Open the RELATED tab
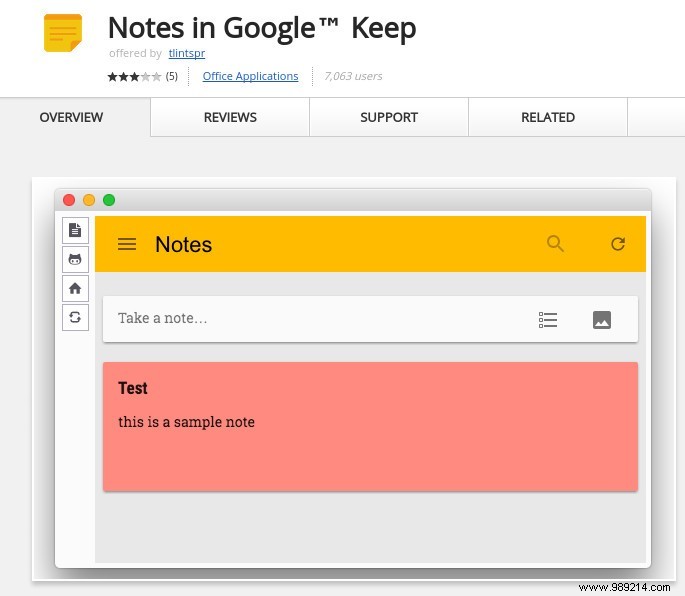 [548, 117]
